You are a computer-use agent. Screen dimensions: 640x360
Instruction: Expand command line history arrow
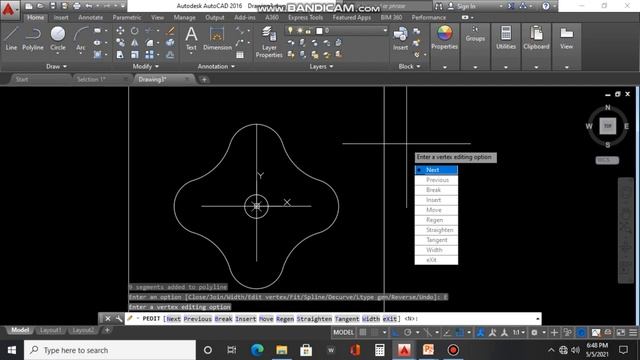pyautogui.click(x=537, y=318)
